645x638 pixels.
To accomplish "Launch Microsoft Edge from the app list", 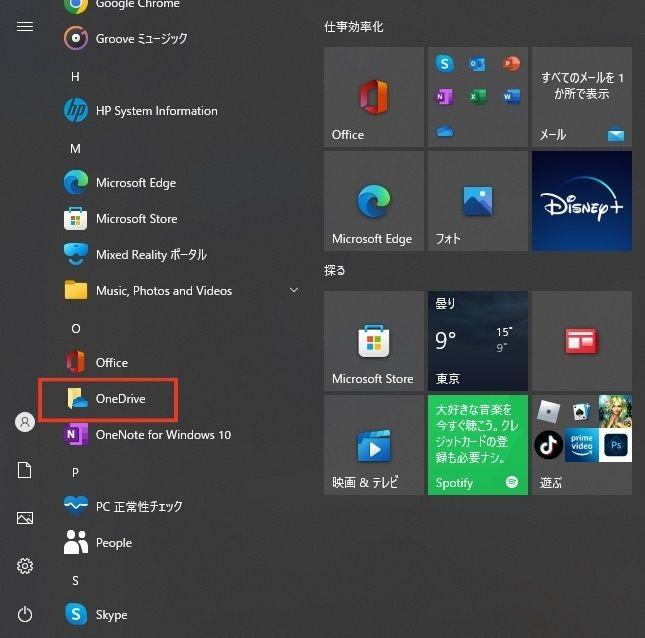I will pyautogui.click(x=120, y=183).
